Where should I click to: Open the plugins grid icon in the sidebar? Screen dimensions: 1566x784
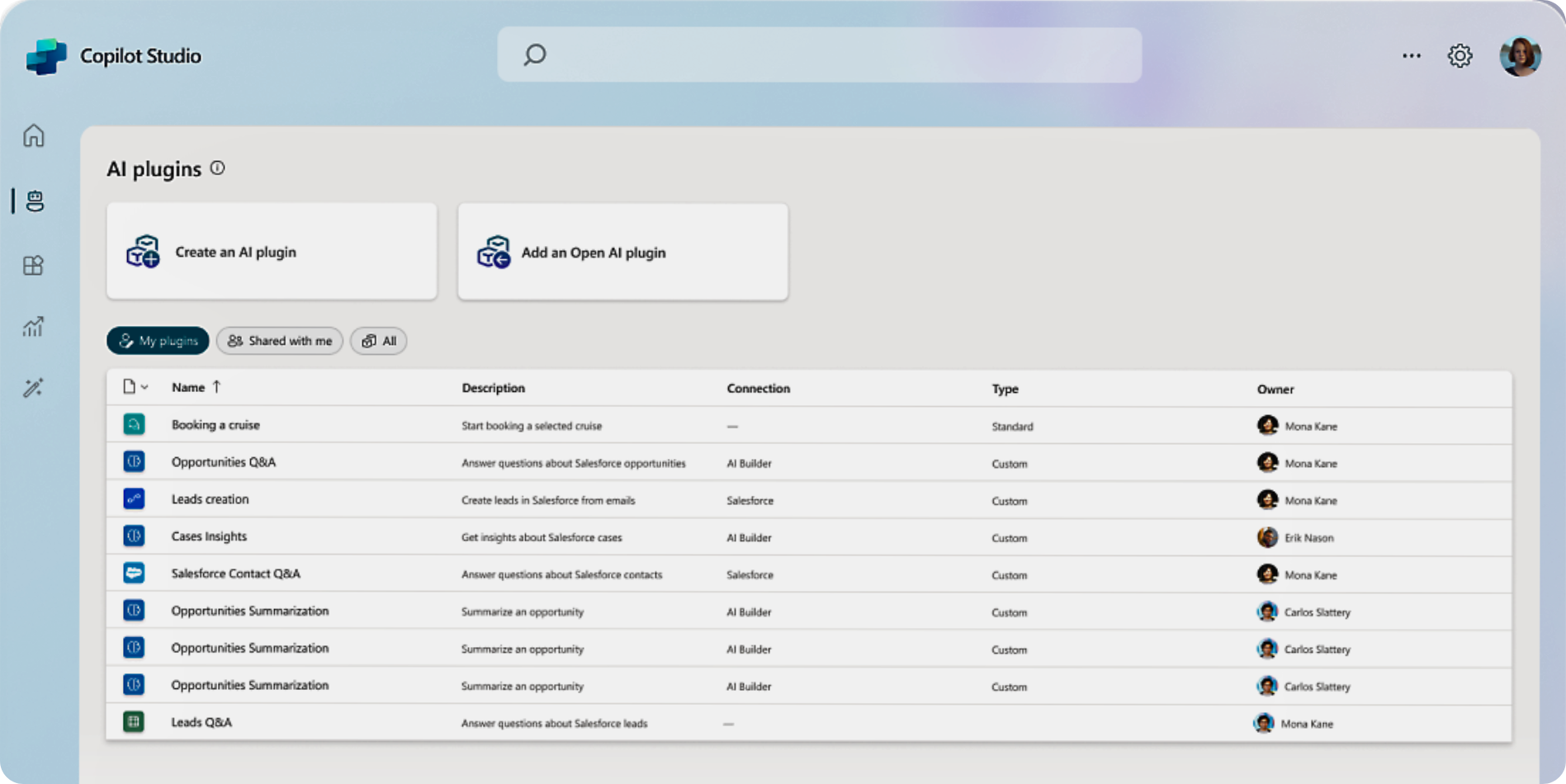[x=33, y=265]
